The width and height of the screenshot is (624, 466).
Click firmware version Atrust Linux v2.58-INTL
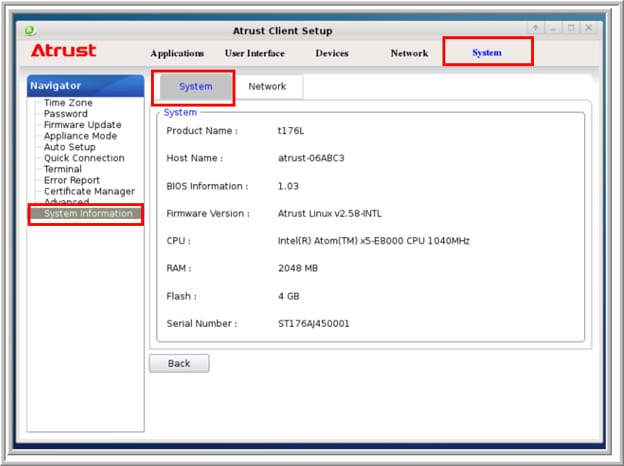click(x=330, y=214)
